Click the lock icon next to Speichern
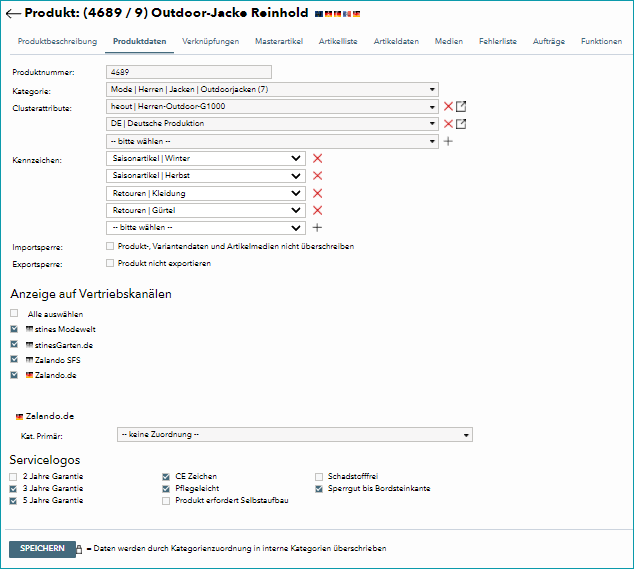Image resolution: width=634 pixels, height=569 pixels. (x=79, y=549)
